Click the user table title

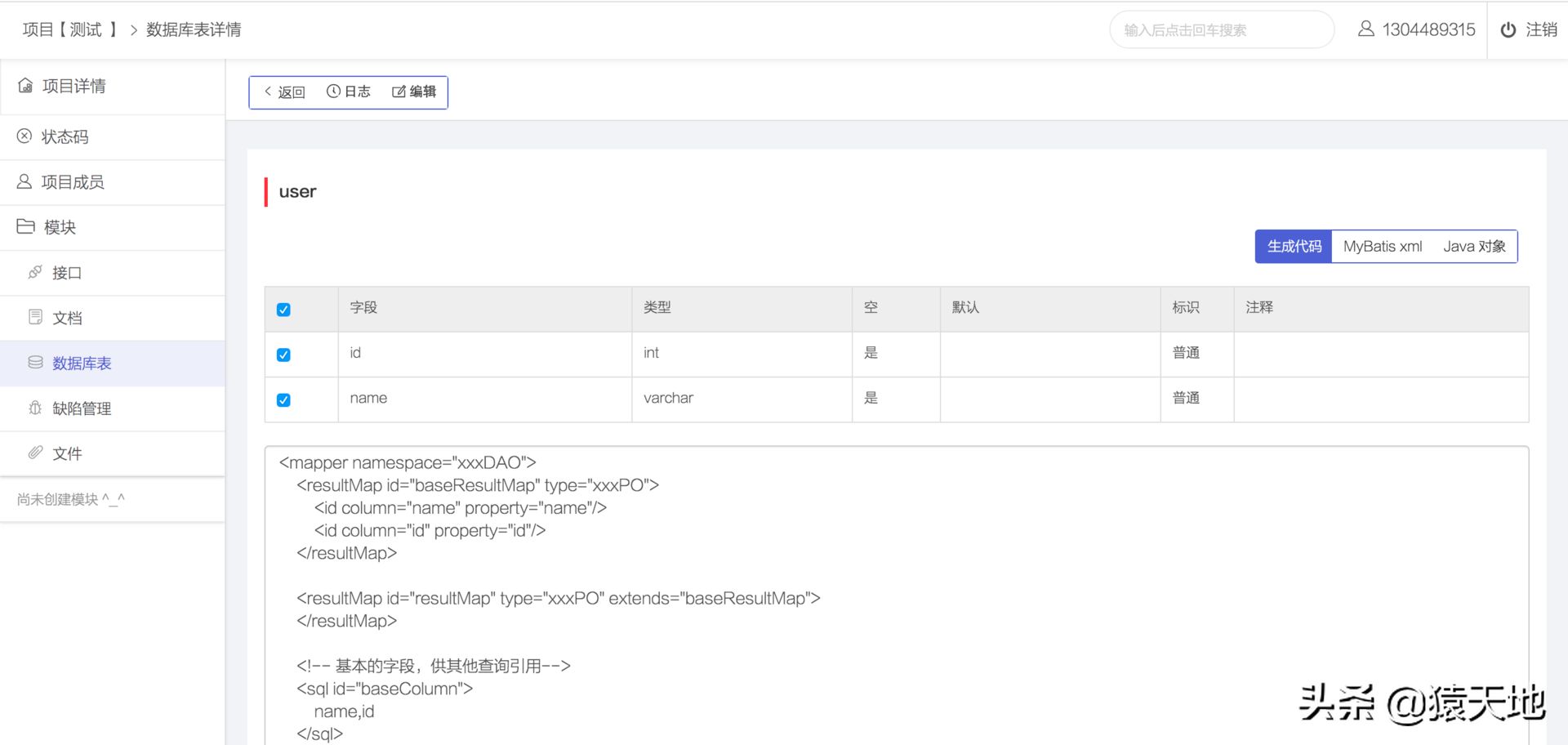coord(297,192)
